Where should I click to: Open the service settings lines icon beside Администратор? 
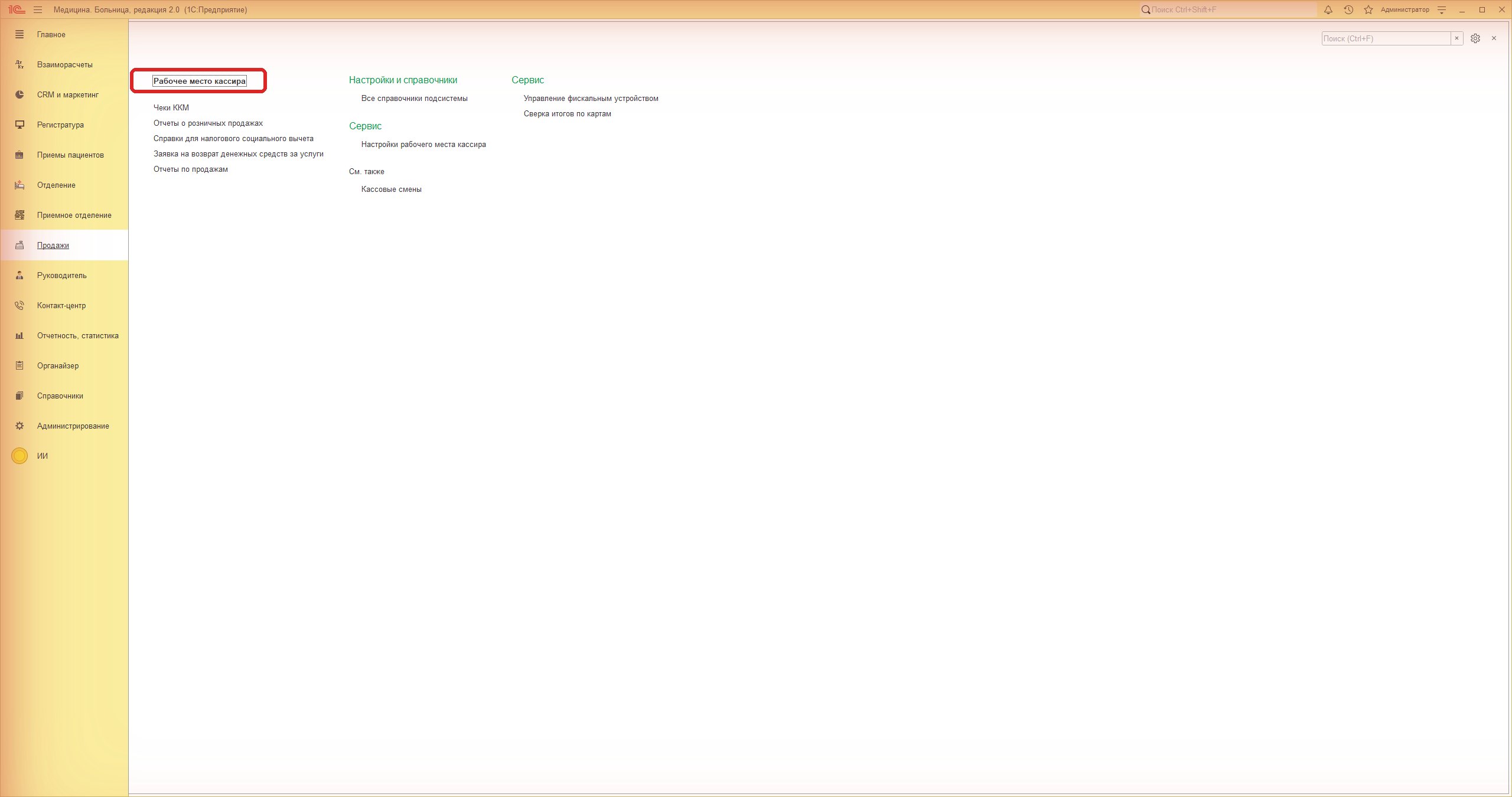point(1442,9)
